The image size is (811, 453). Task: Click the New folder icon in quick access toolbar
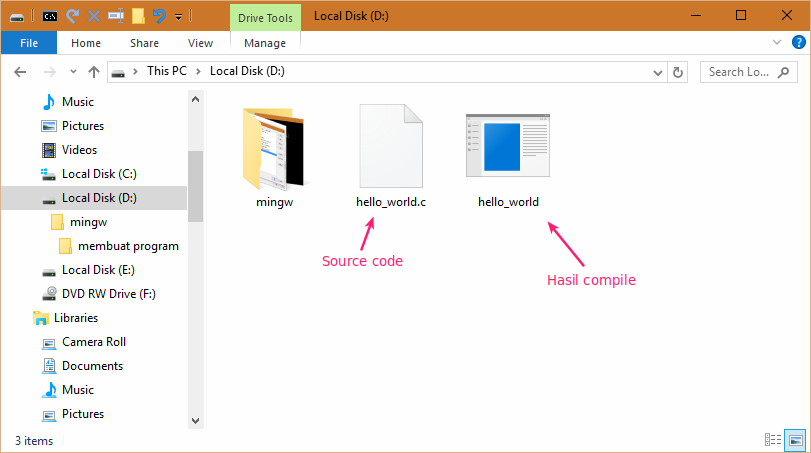138,16
